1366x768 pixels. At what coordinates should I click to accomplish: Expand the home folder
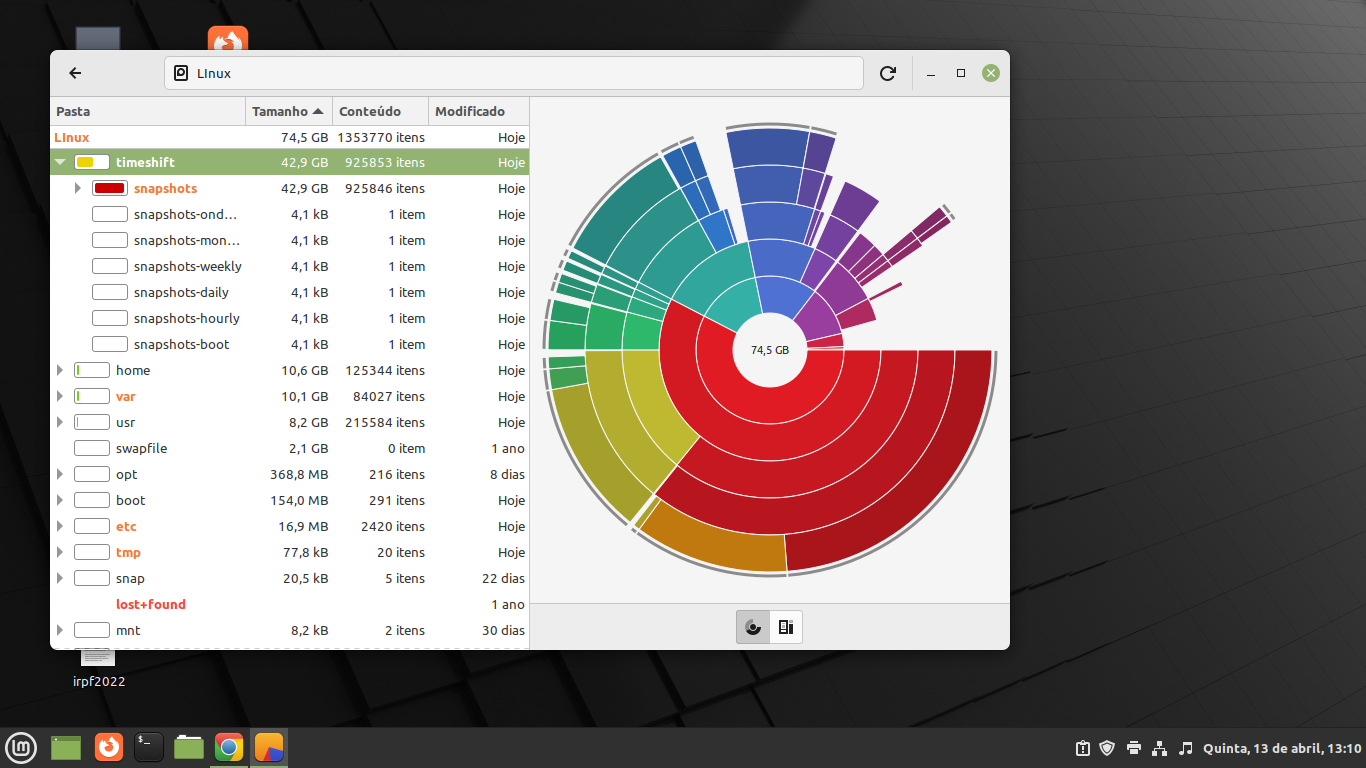click(60, 370)
